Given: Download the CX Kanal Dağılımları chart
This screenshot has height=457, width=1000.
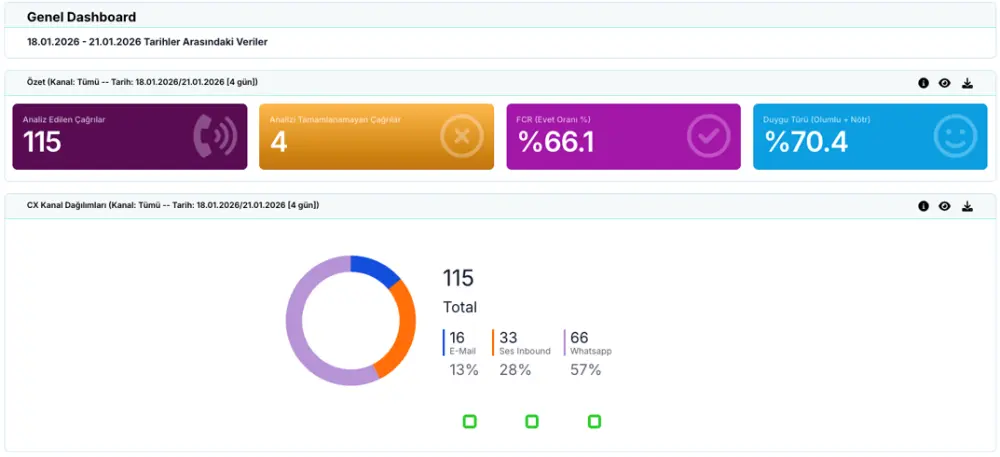Looking at the screenshot, I should [967, 206].
